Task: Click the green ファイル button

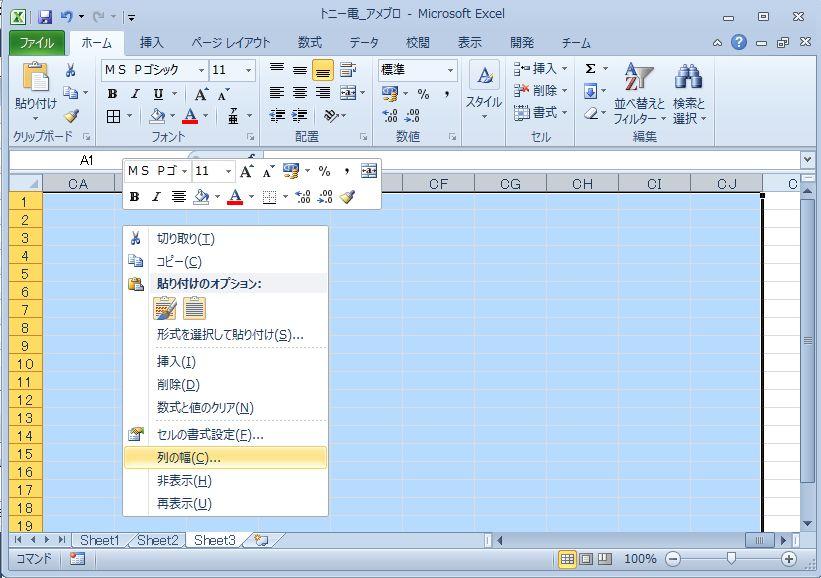Action: [x=37, y=43]
